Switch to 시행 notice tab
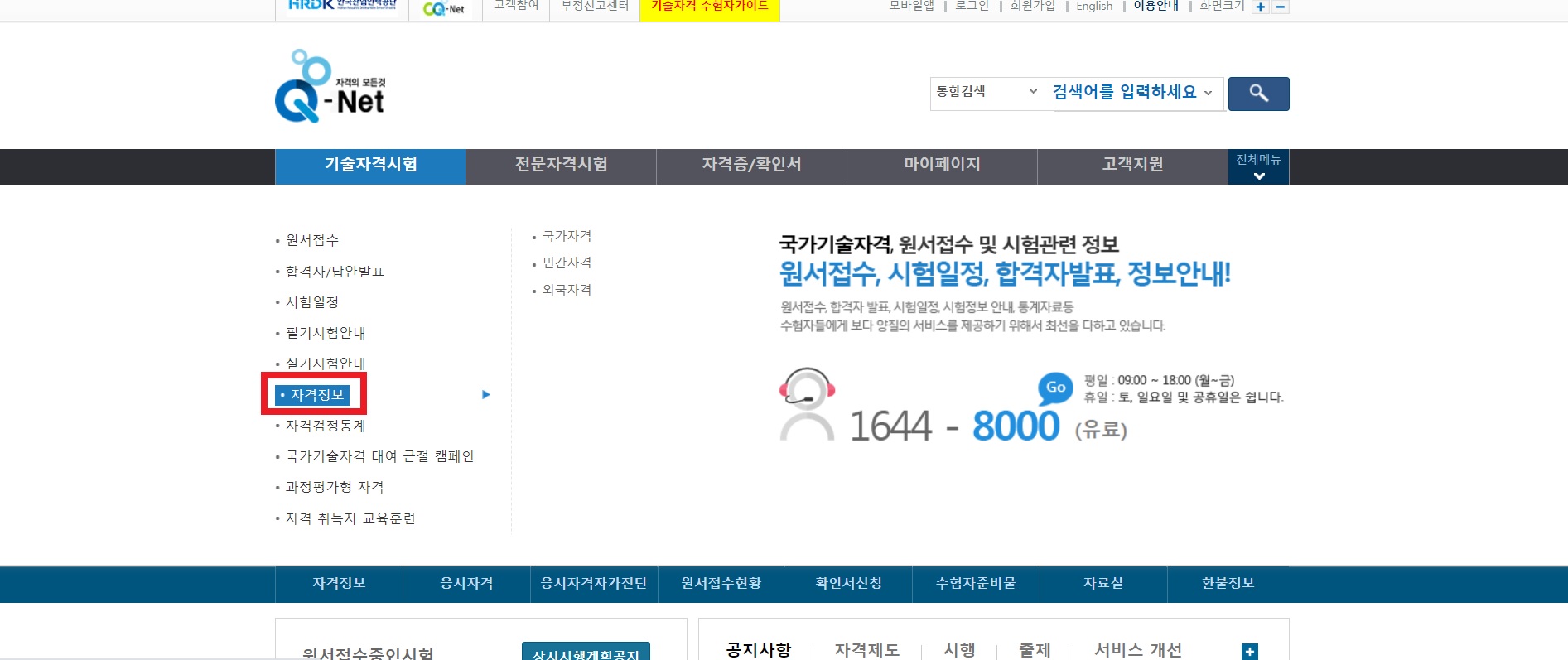This screenshot has width=1568, height=660. pyautogui.click(x=959, y=650)
